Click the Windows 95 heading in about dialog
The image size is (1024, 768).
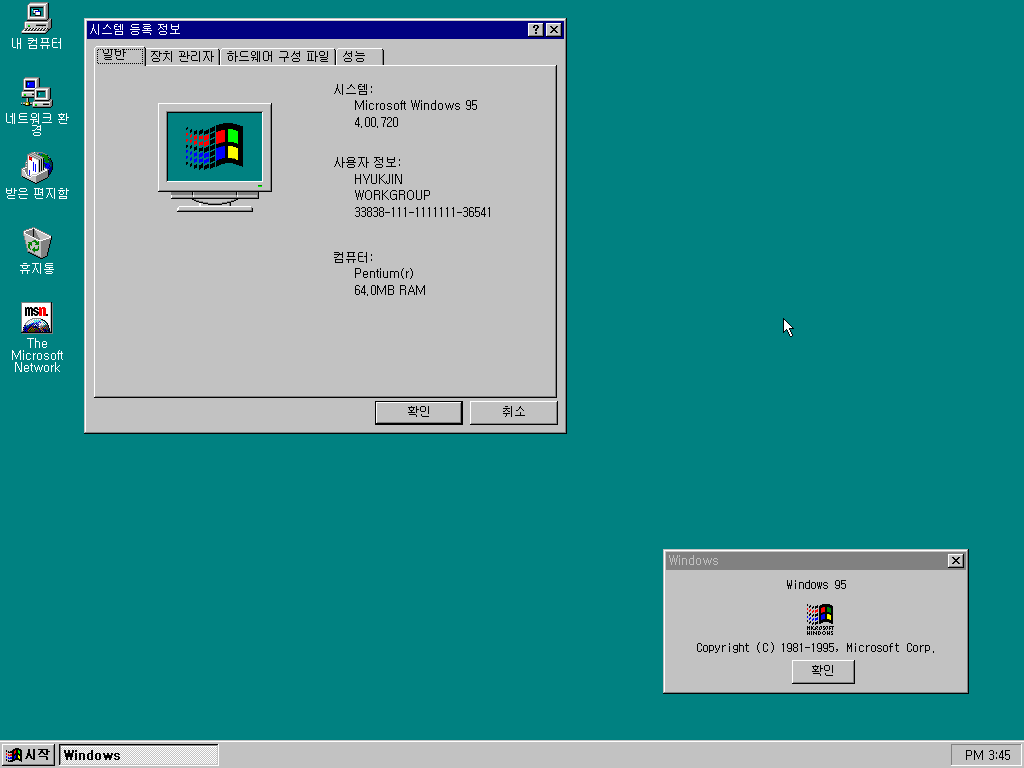point(816,584)
